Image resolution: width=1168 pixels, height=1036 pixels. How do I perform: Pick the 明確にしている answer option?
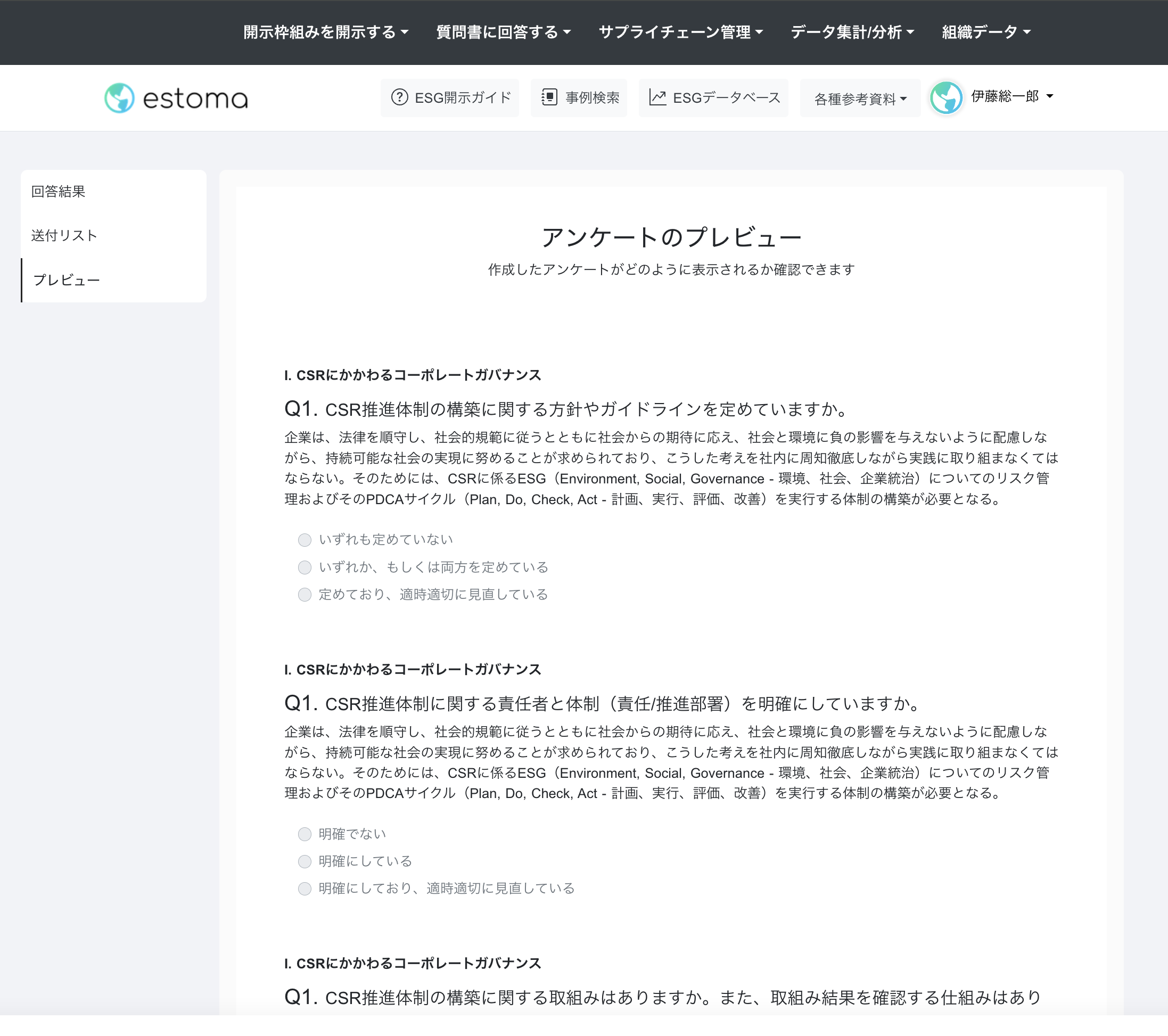pos(305,861)
